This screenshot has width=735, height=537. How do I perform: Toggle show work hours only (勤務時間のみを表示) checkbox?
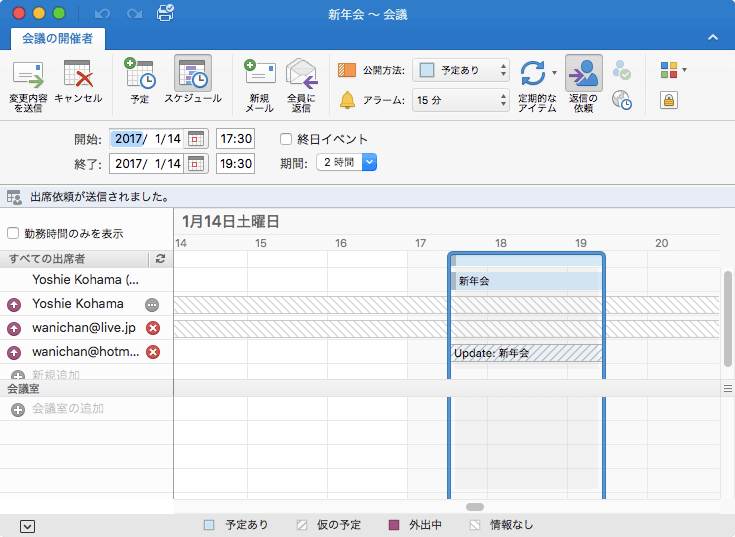[13, 233]
